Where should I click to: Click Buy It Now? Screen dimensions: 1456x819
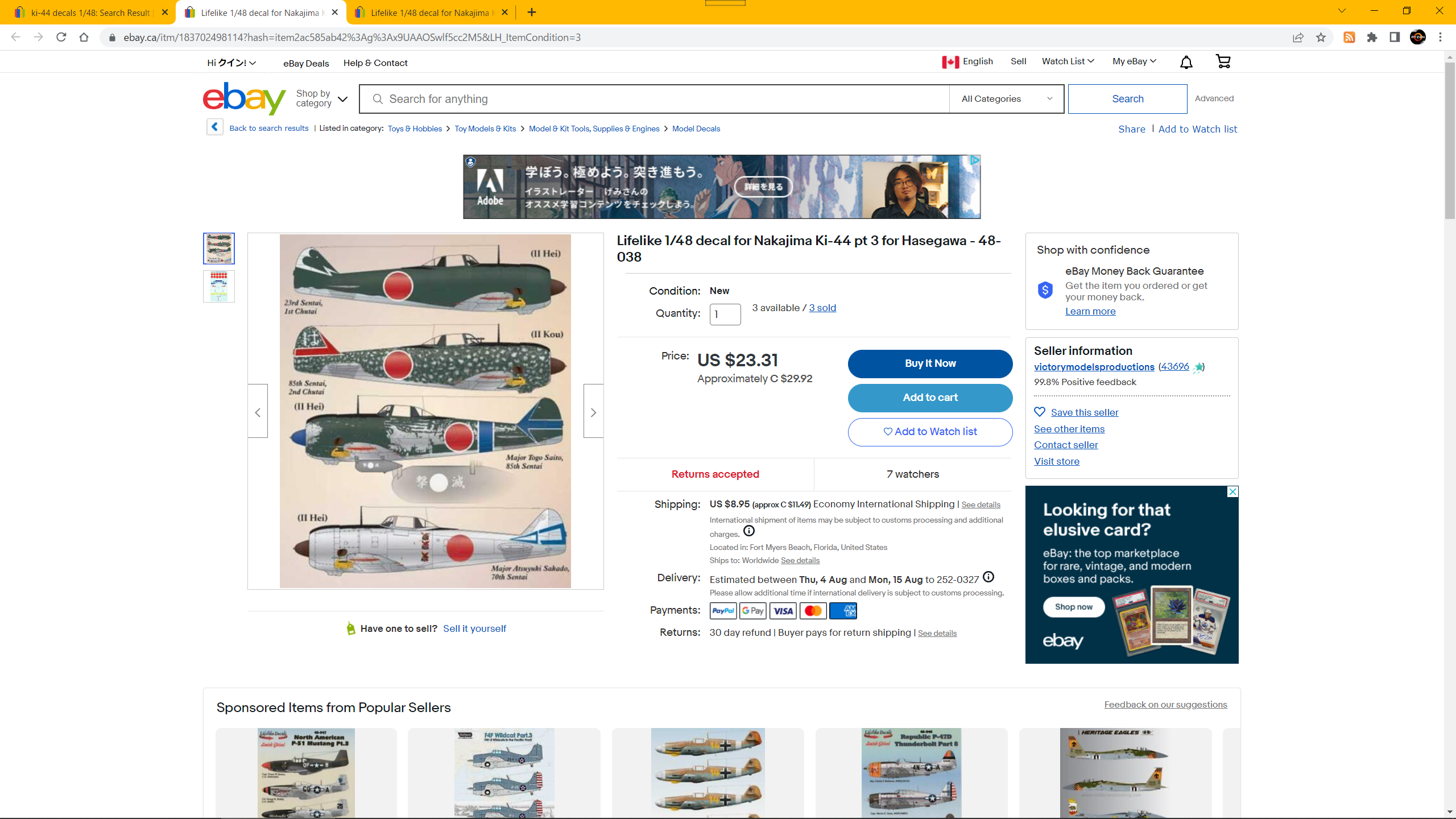pos(930,363)
